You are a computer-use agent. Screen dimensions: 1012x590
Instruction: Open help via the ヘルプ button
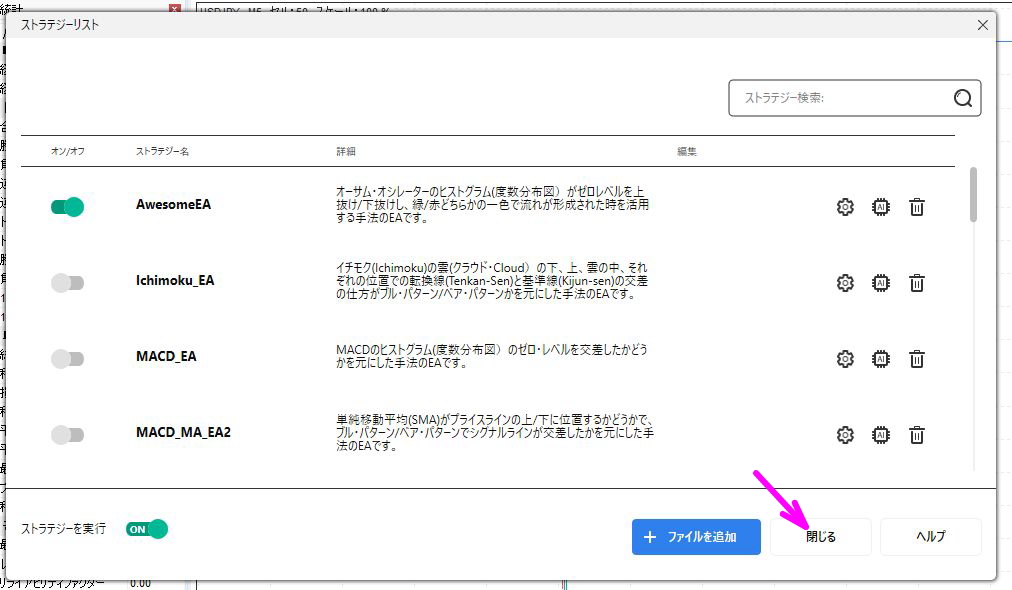930,537
